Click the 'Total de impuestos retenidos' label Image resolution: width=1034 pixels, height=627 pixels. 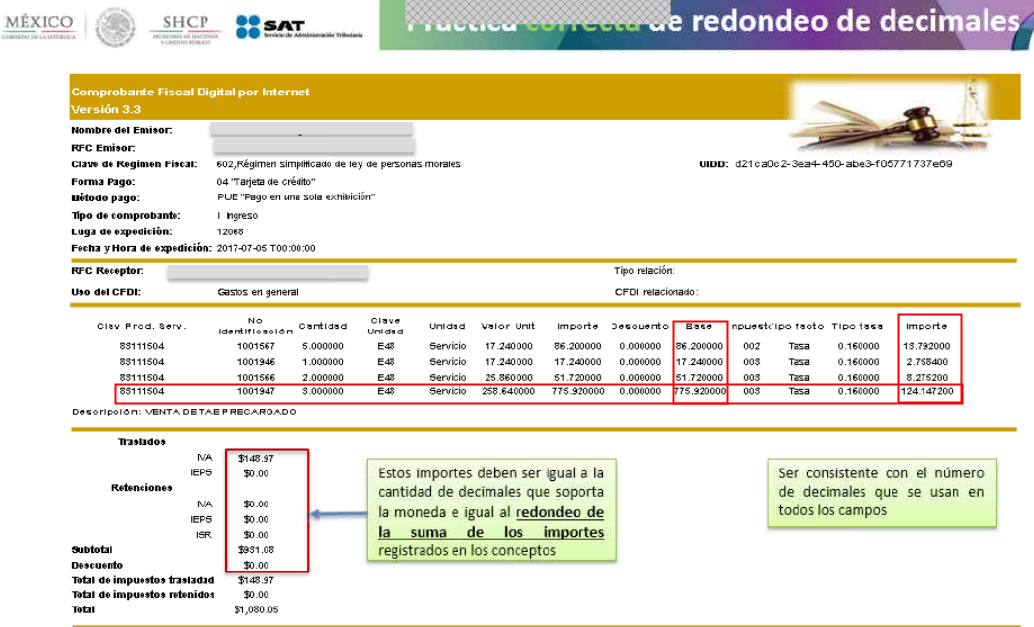click(x=142, y=595)
